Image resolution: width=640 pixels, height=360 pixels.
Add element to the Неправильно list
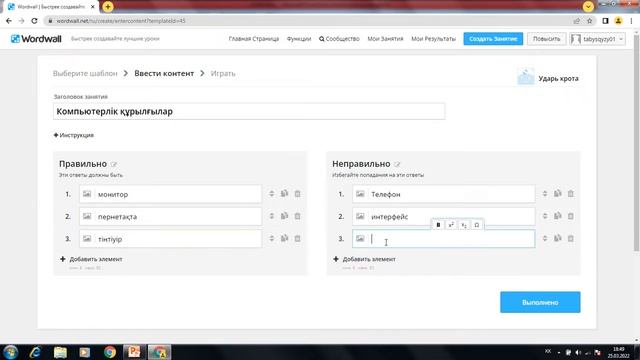point(364,259)
